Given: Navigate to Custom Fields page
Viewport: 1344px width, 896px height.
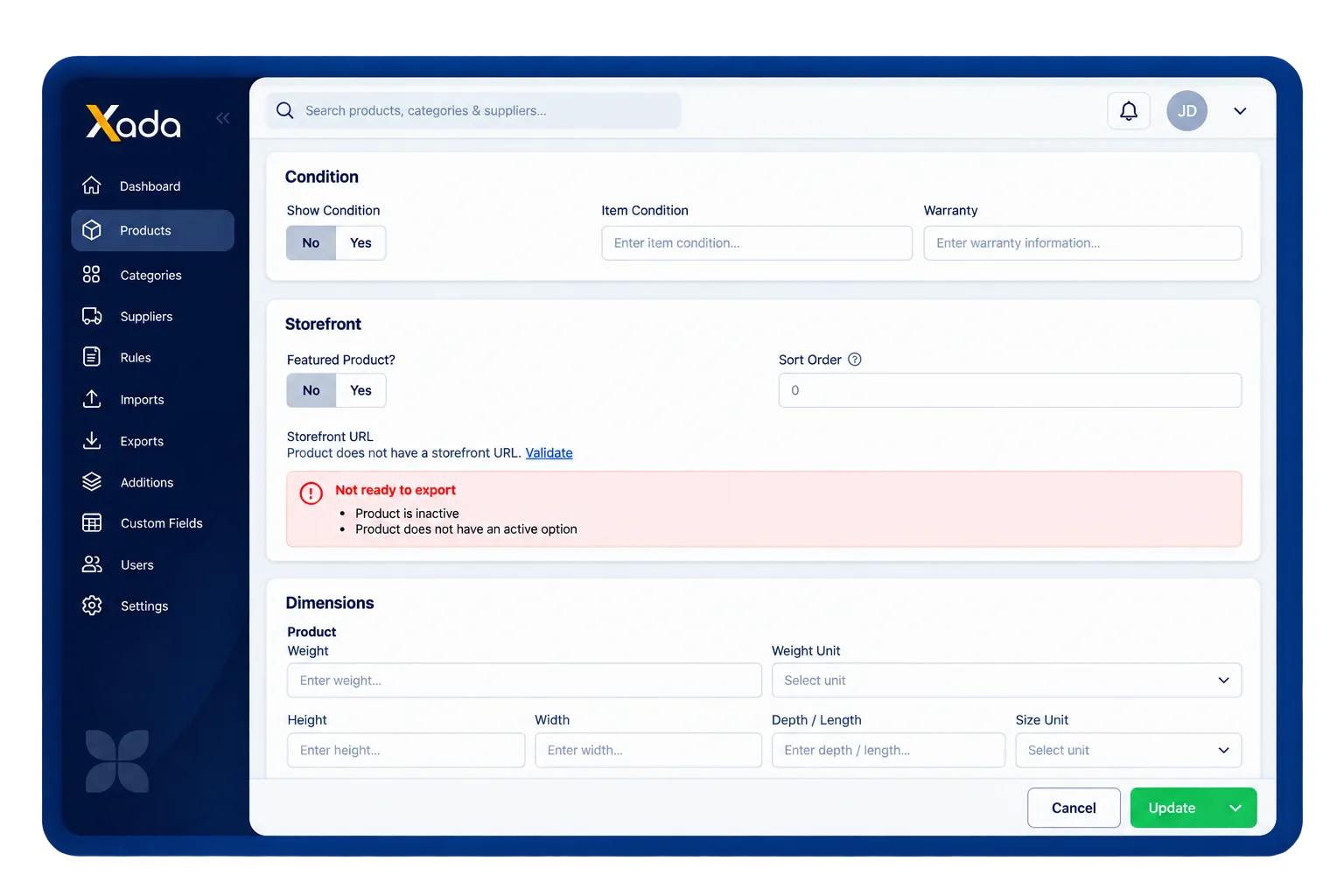Looking at the screenshot, I should click(x=153, y=523).
